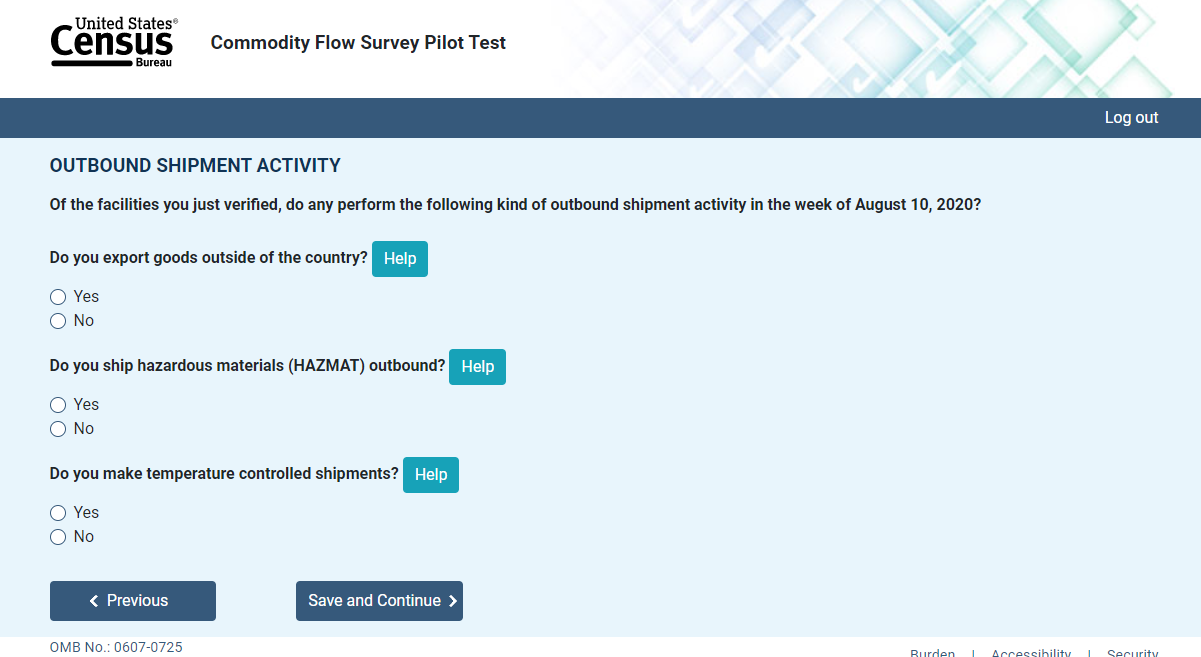The width and height of the screenshot is (1201, 657).
Task: Open Help for the export goods question
Action: point(399,259)
